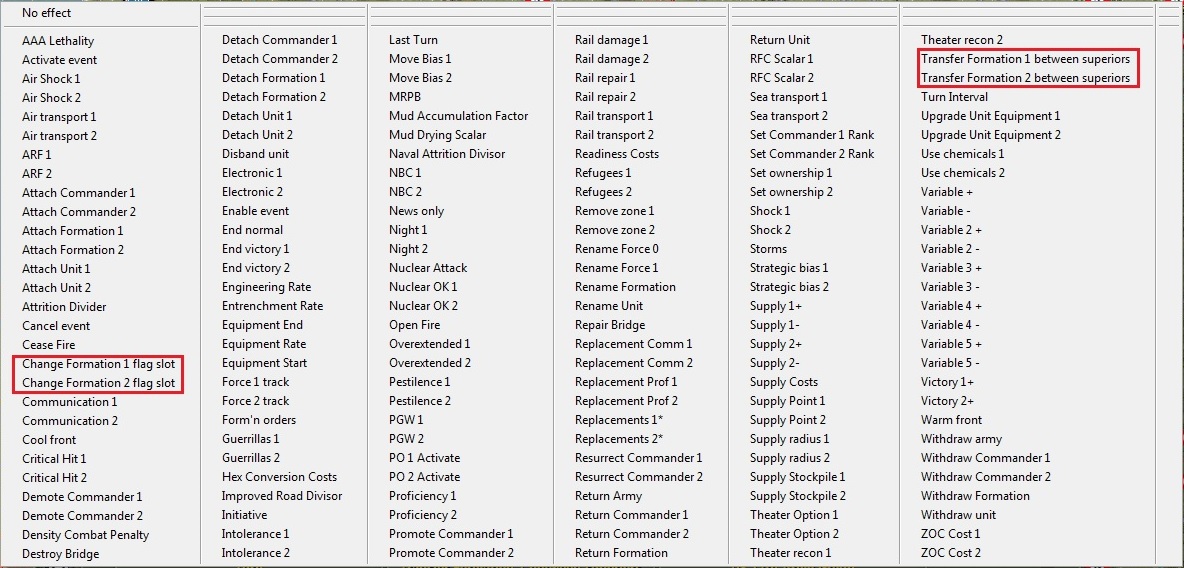Choose 'Transfer Formation 2 between superiors'

(x=1025, y=78)
